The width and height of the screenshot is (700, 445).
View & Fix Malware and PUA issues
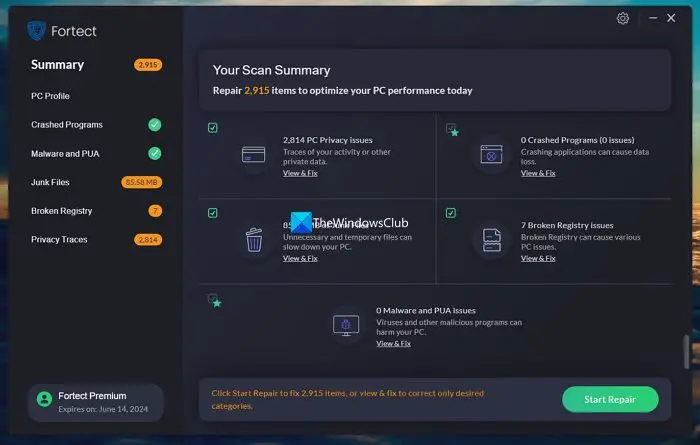393,344
